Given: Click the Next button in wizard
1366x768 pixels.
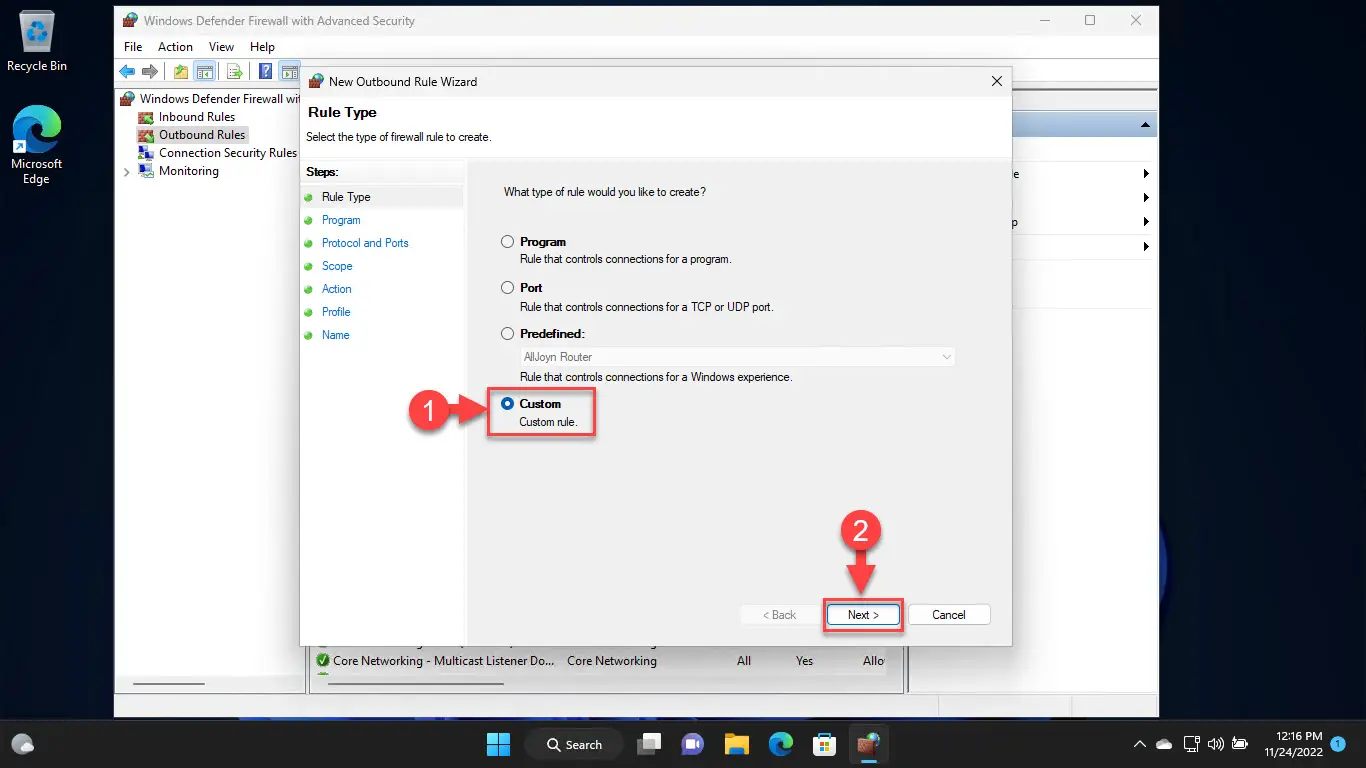Looking at the screenshot, I should pos(863,615).
